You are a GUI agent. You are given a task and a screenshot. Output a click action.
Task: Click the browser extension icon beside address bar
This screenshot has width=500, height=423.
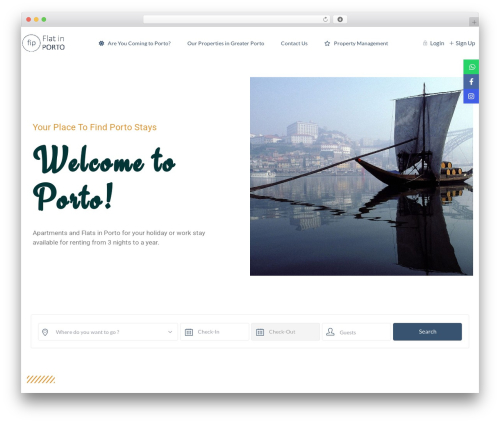click(340, 19)
